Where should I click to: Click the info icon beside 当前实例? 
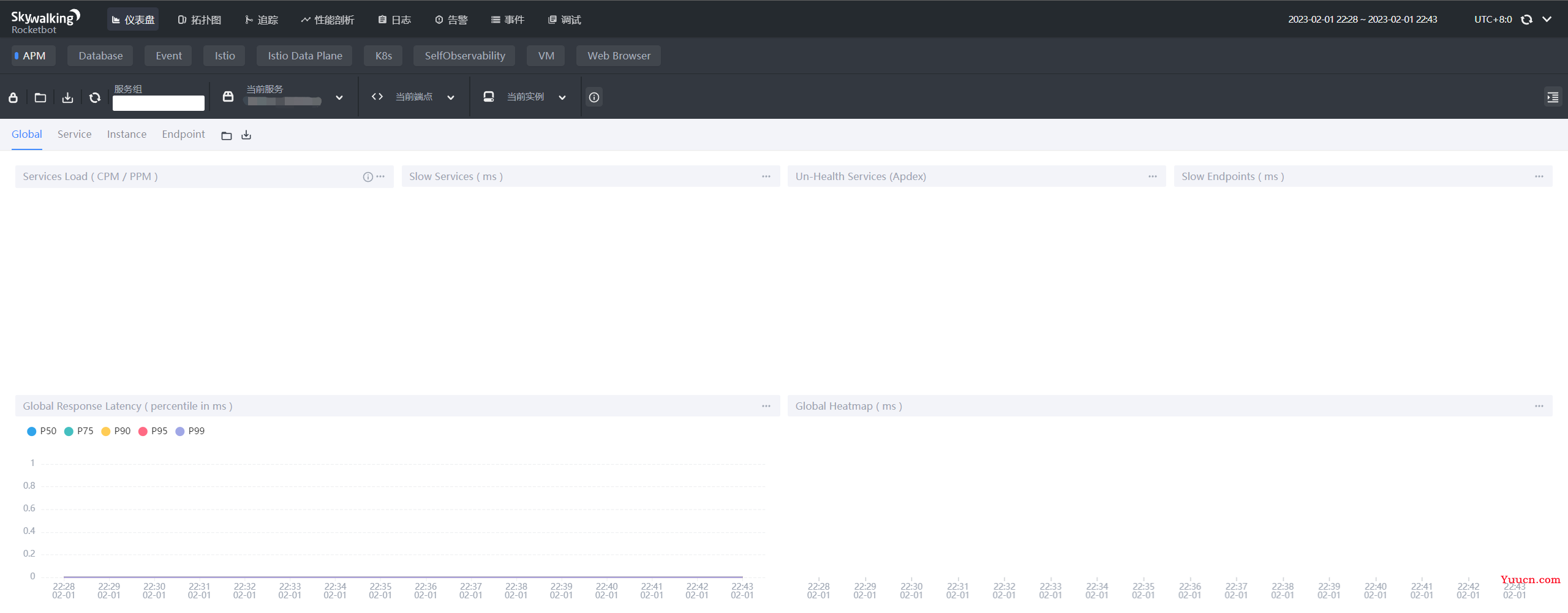pos(594,97)
